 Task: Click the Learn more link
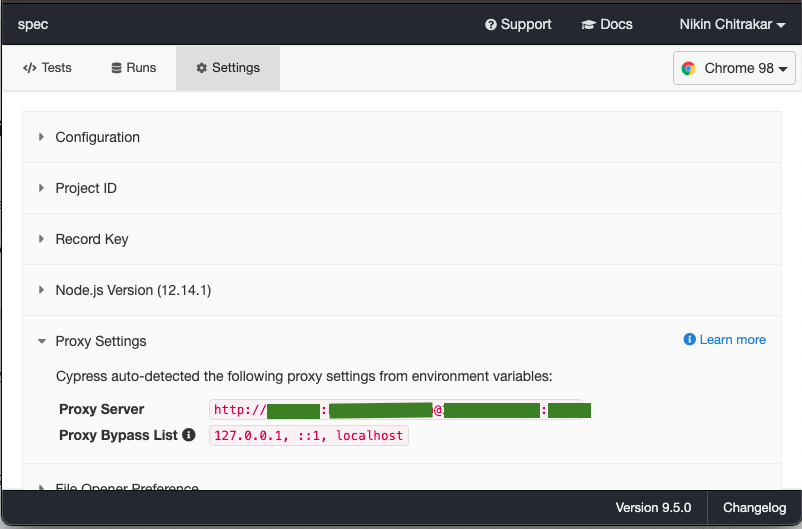coord(725,340)
